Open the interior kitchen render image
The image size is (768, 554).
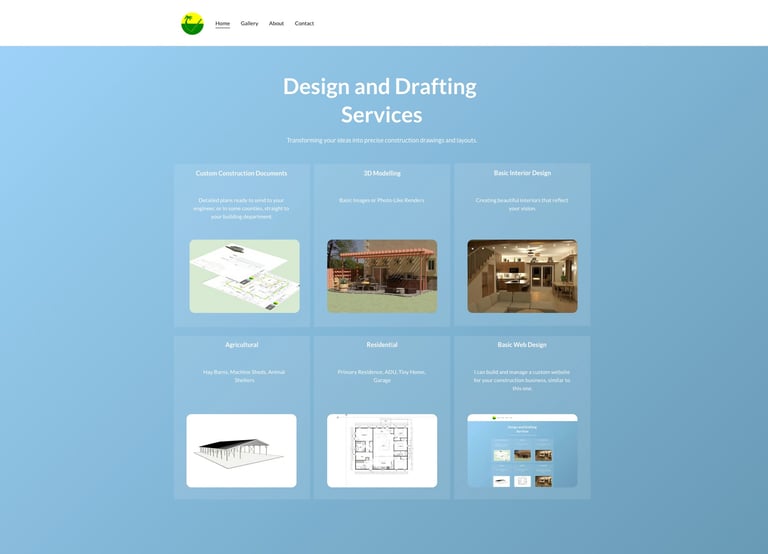click(x=522, y=276)
